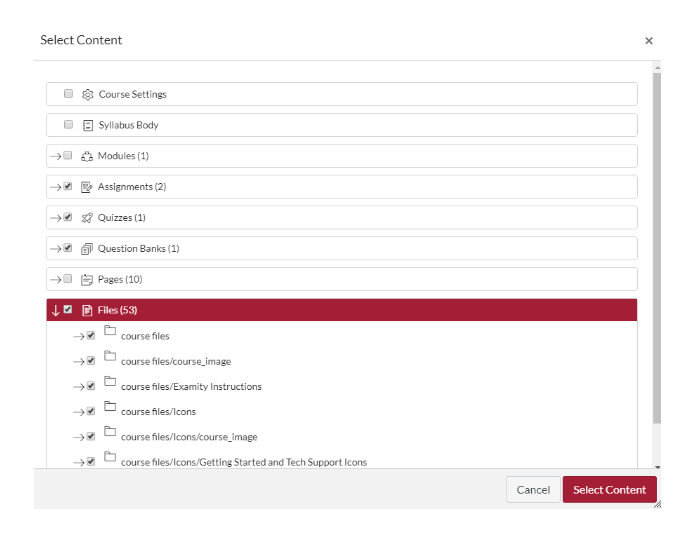Collapse the Files (53) section arrow
This screenshot has width=700, height=548.
(x=55, y=311)
